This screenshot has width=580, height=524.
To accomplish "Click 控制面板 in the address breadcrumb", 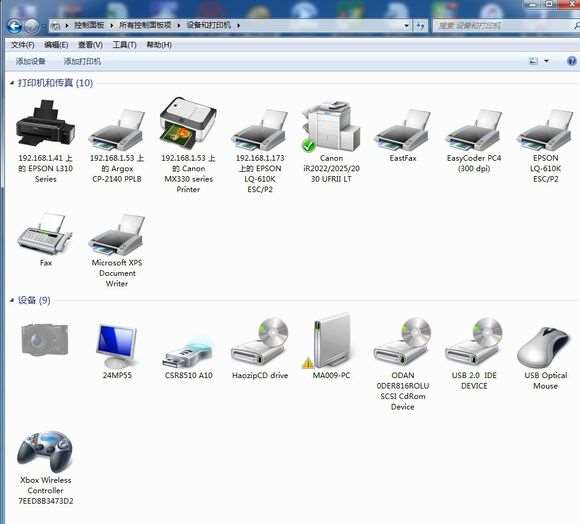I will point(89,25).
